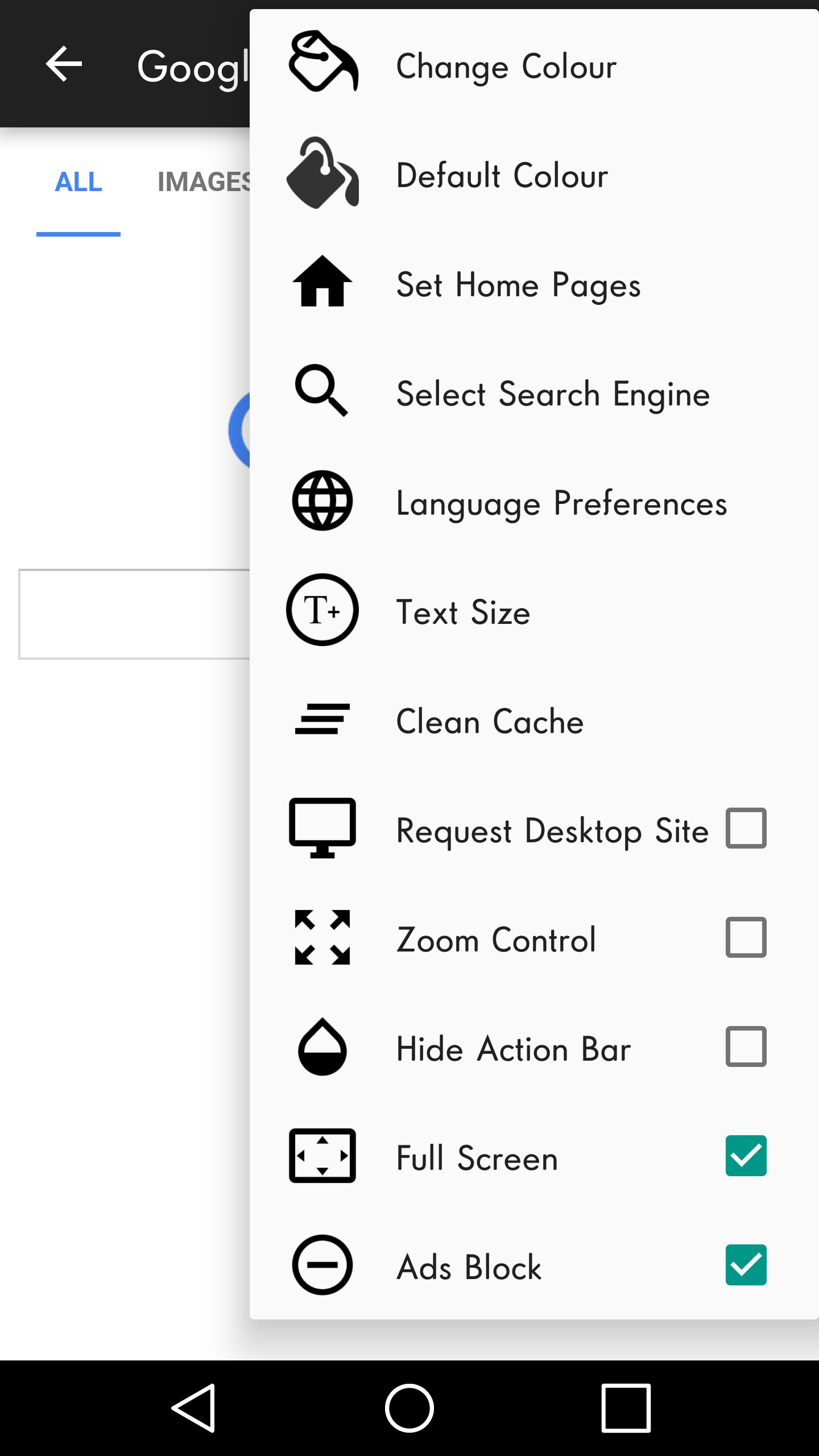Uncheck the Full Screen checkbox
819x1456 pixels.
click(746, 1156)
